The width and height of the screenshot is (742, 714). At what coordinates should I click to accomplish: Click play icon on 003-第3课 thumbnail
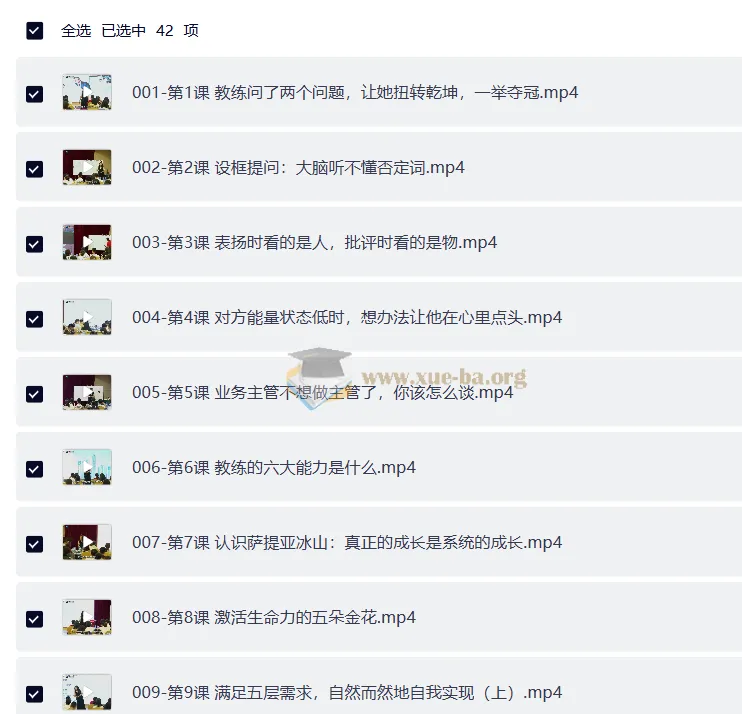[x=87, y=242]
